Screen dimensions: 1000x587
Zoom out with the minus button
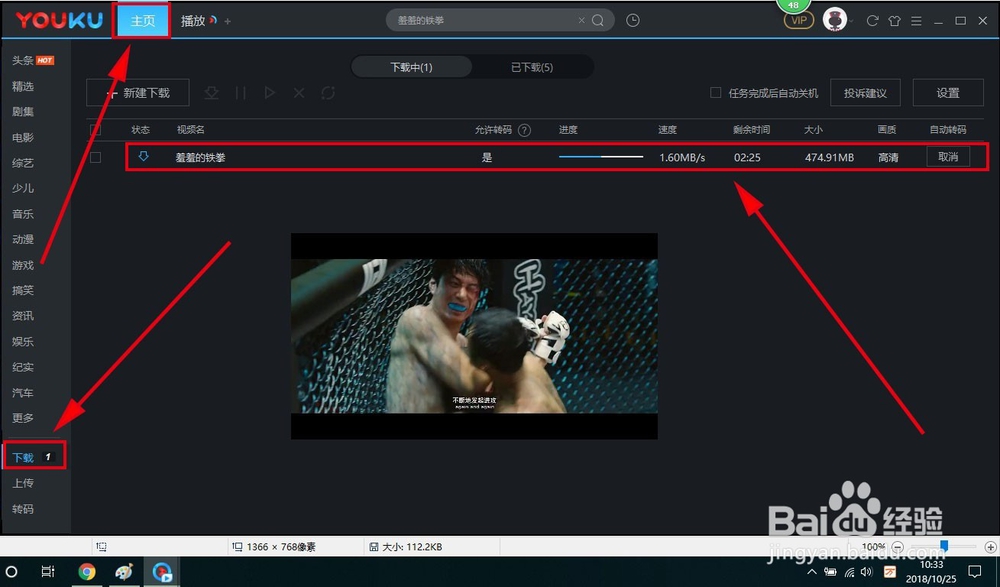897,547
